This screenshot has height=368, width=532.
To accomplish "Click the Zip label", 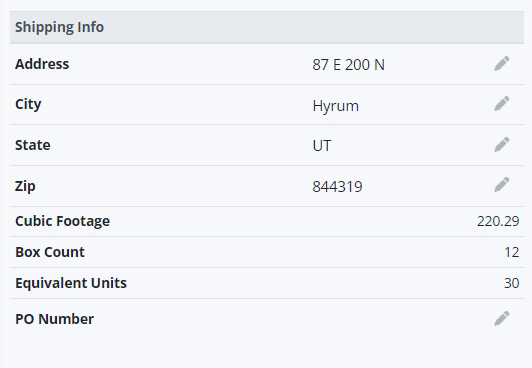I will click(25, 186).
